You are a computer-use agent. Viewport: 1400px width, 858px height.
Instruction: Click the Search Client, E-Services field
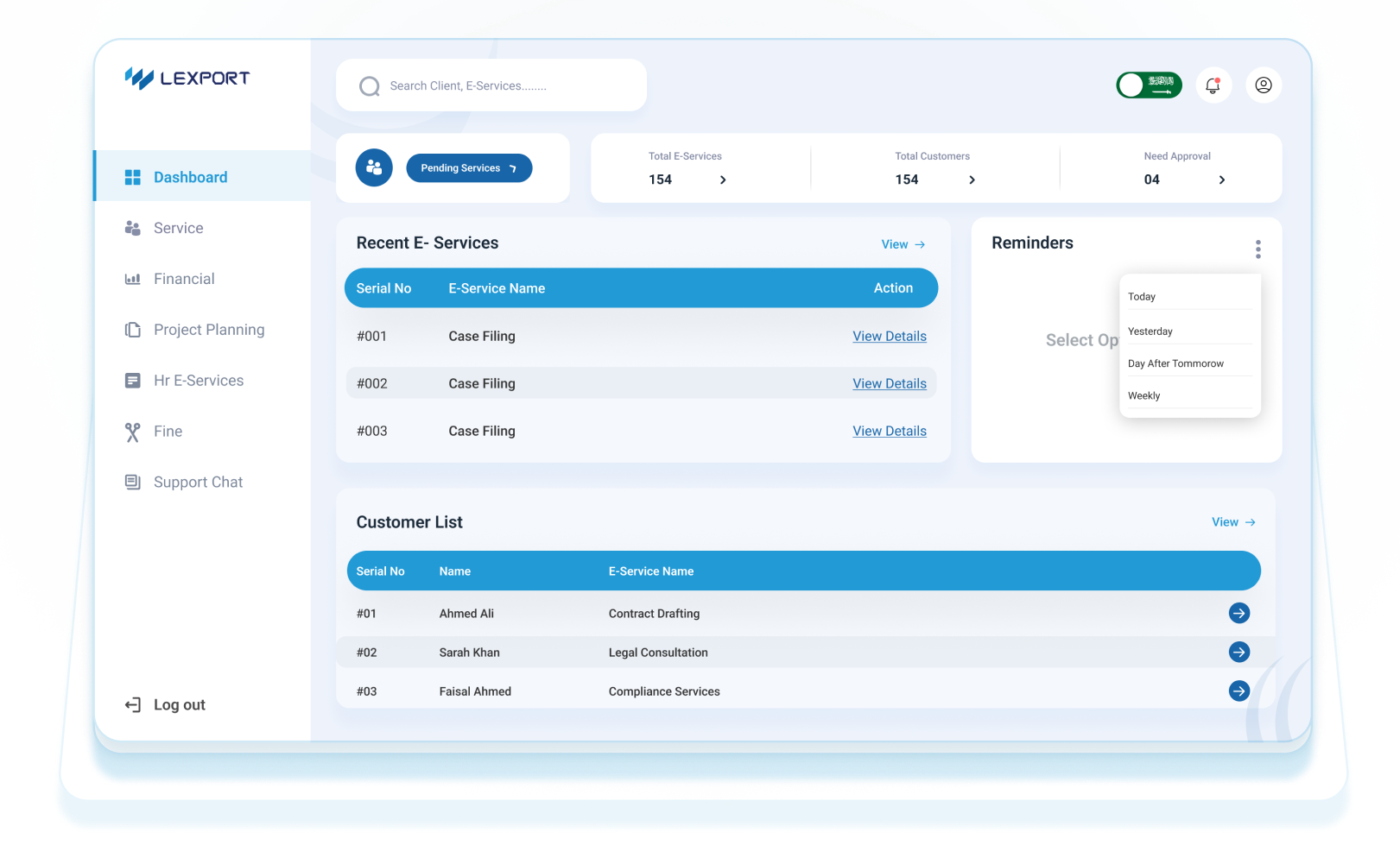[x=501, y=86]
